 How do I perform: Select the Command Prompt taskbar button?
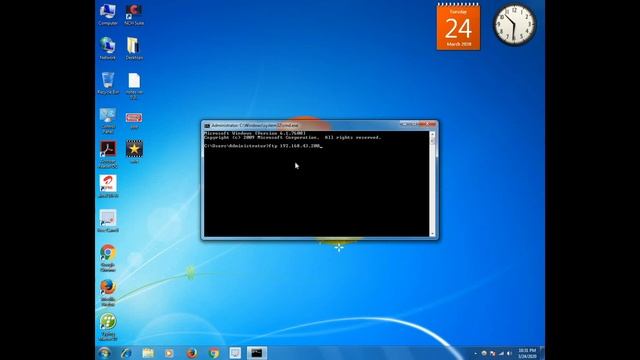point(257,353)
